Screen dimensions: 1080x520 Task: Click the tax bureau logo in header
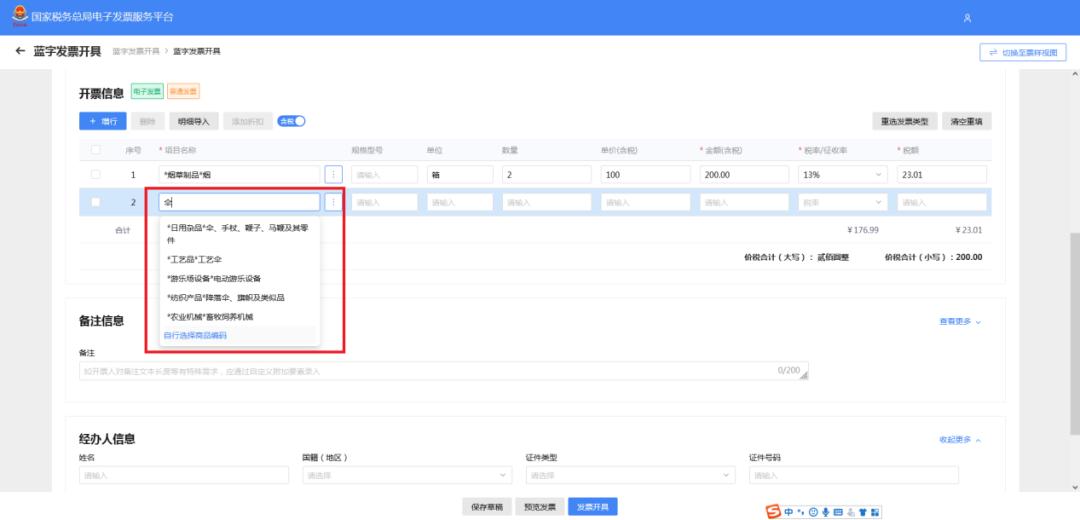(20, 17)
